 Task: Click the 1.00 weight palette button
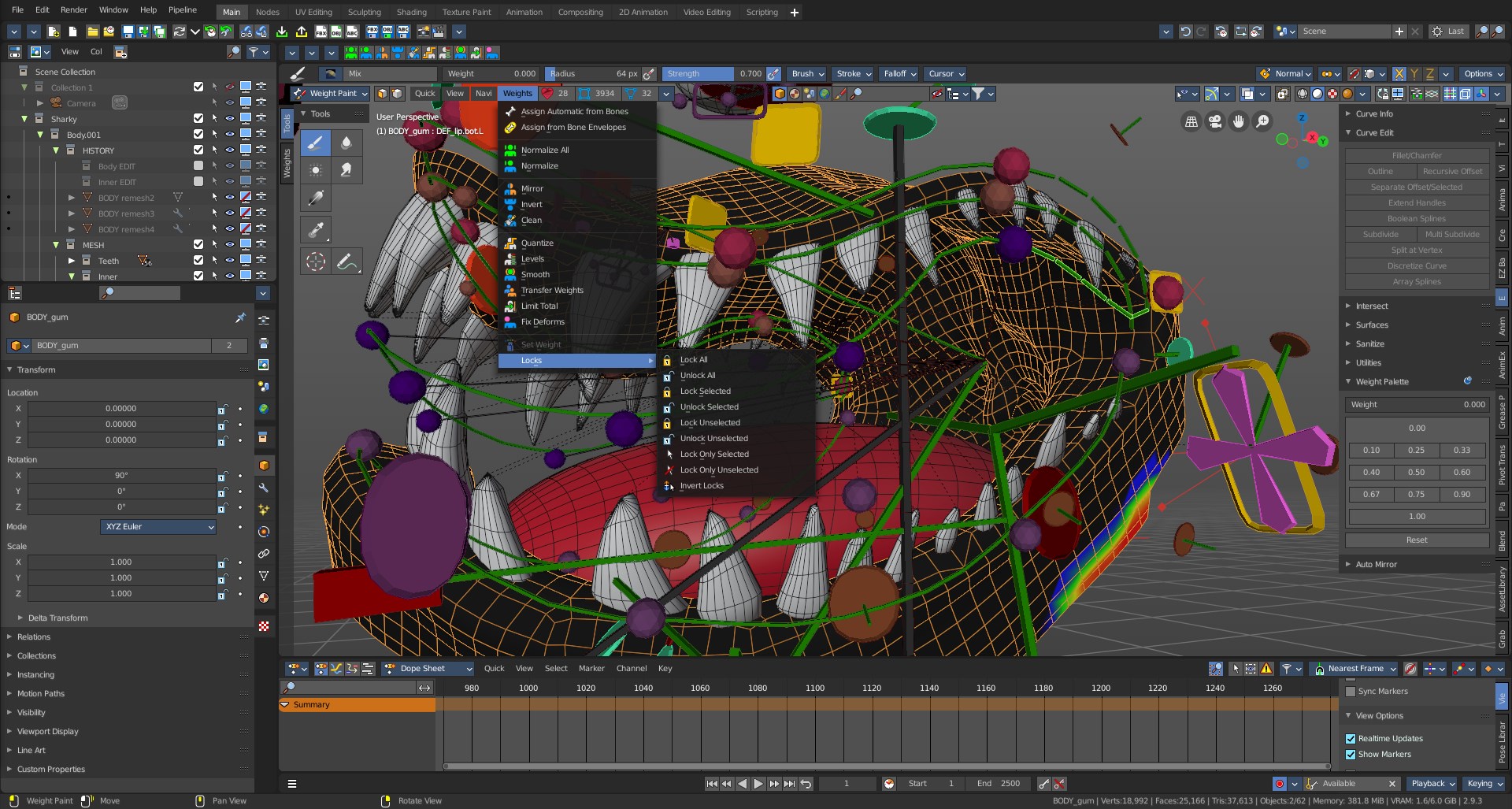pos(1416,517)
